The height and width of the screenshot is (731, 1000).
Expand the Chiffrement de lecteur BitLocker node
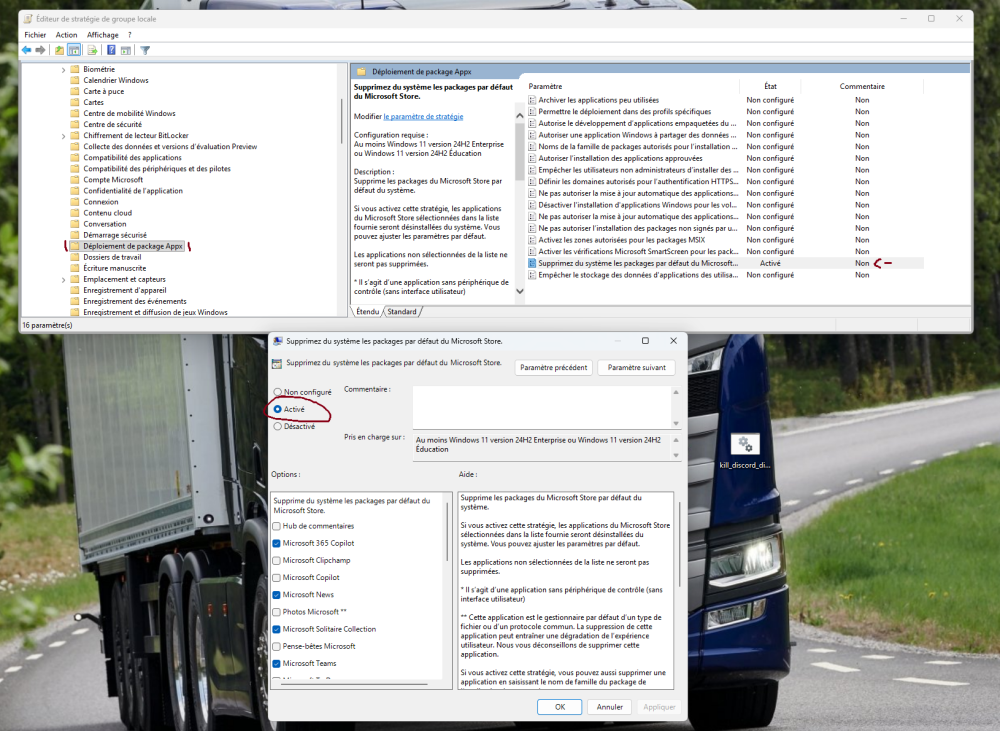click(63, 136)
